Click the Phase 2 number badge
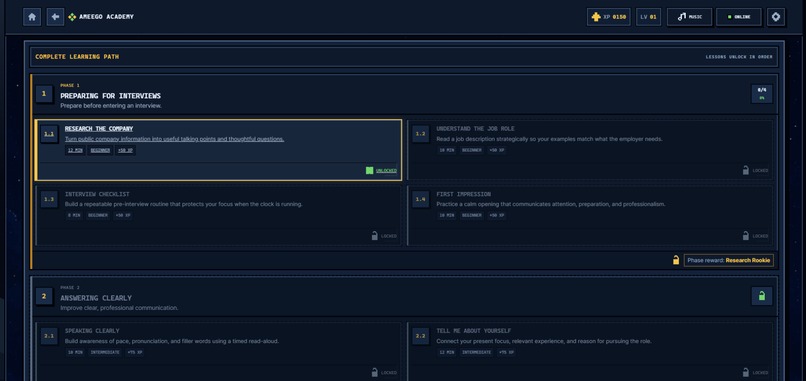Viewport: 806px width, 381px height. (x=44, y=296)
